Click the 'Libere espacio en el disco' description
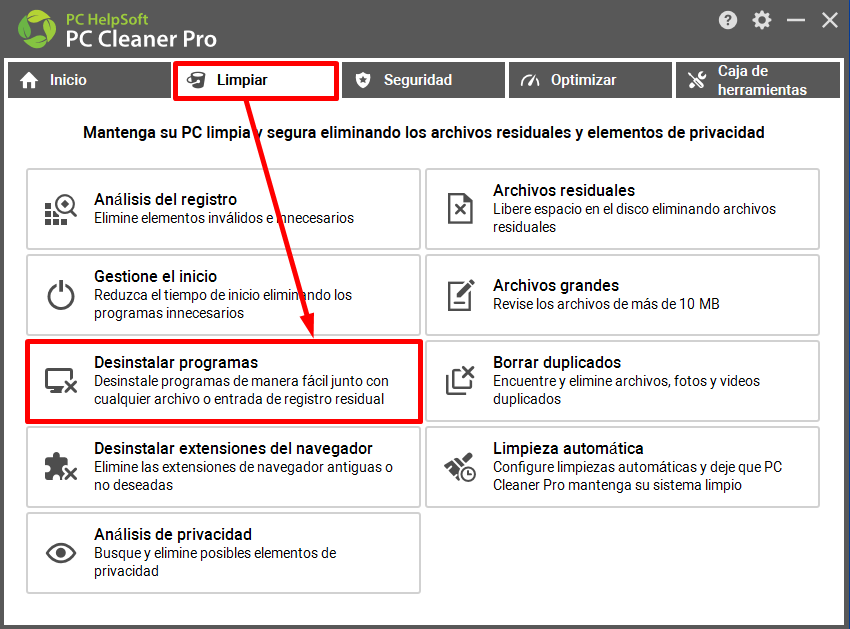This screenshot has height=629, width=850. tap(634, 218)
